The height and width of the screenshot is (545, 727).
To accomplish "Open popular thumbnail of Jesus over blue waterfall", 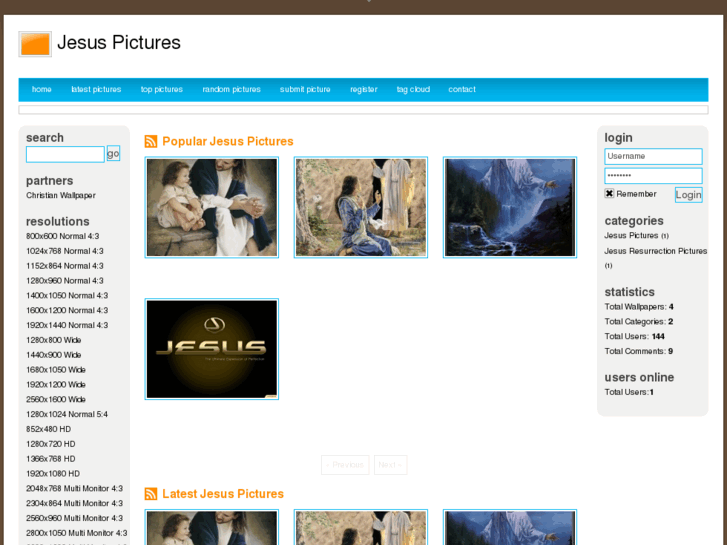I will tap(510, 207).
